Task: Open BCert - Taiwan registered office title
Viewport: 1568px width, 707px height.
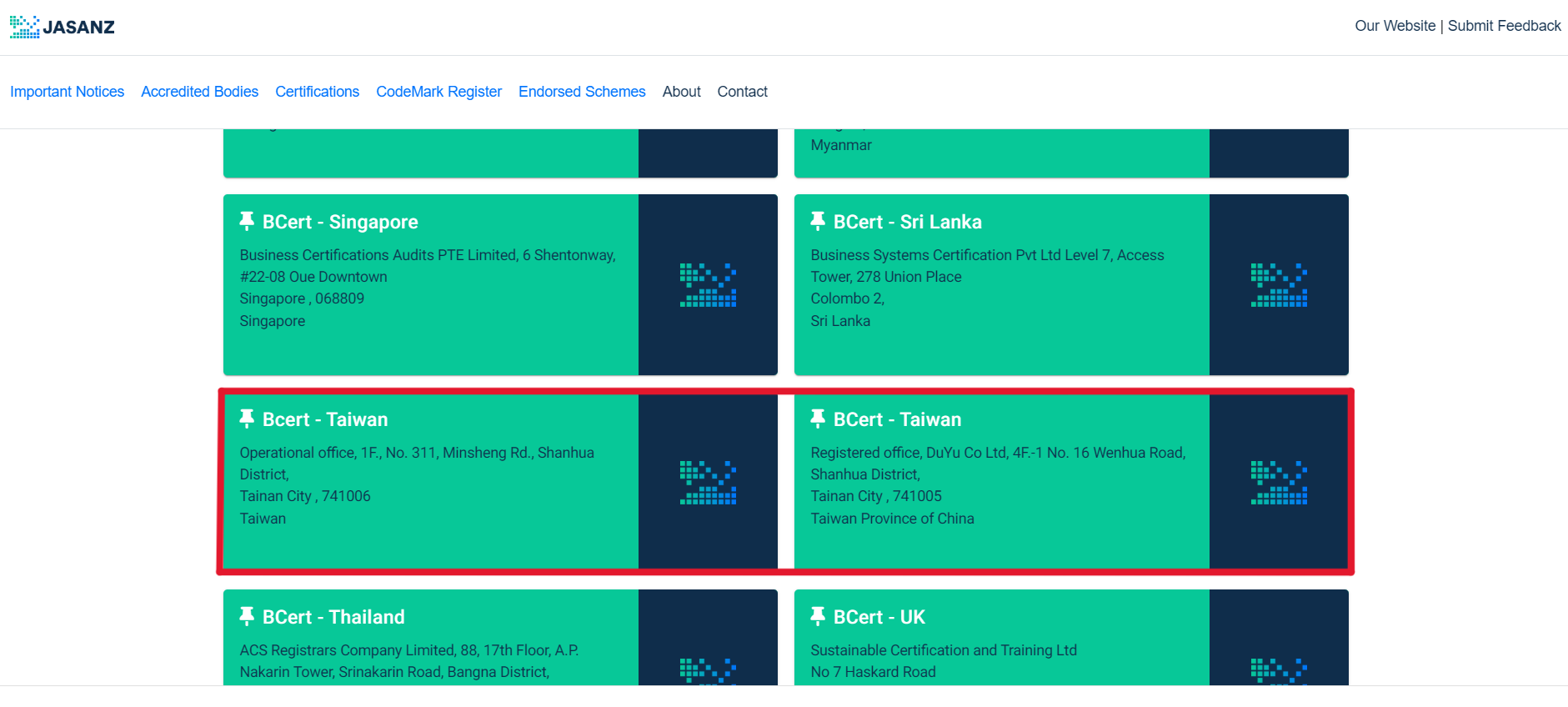Action: coord(897,419)
